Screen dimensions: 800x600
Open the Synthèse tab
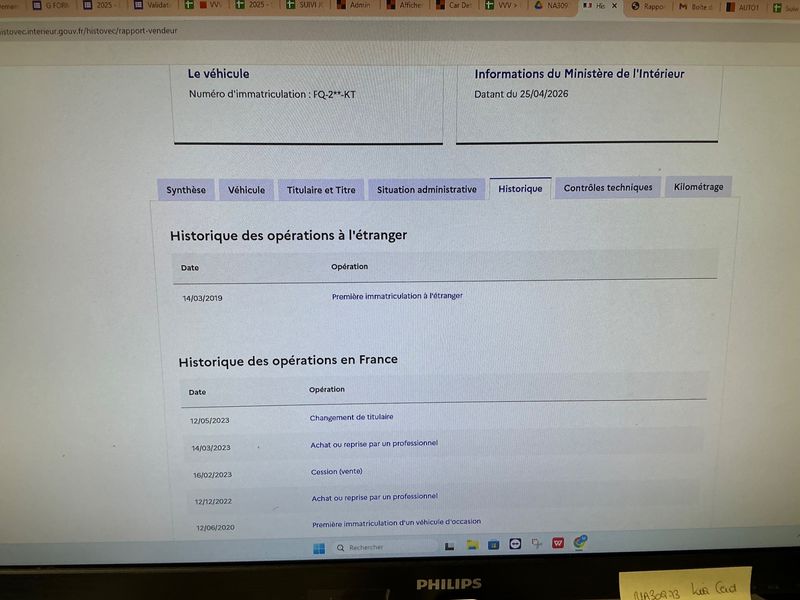(186, 190)
